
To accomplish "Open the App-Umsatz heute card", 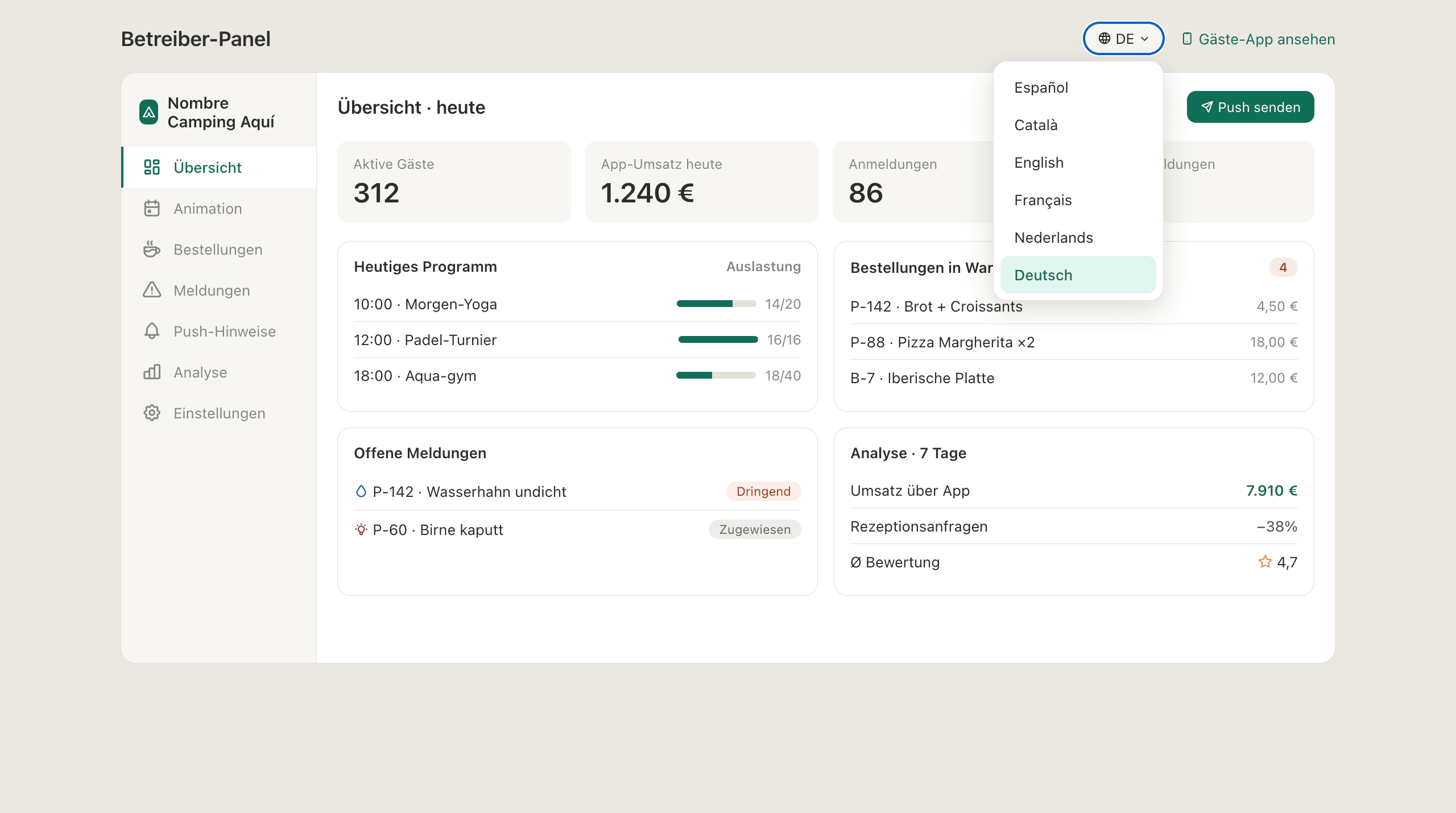I will click(x=702, y=182).
